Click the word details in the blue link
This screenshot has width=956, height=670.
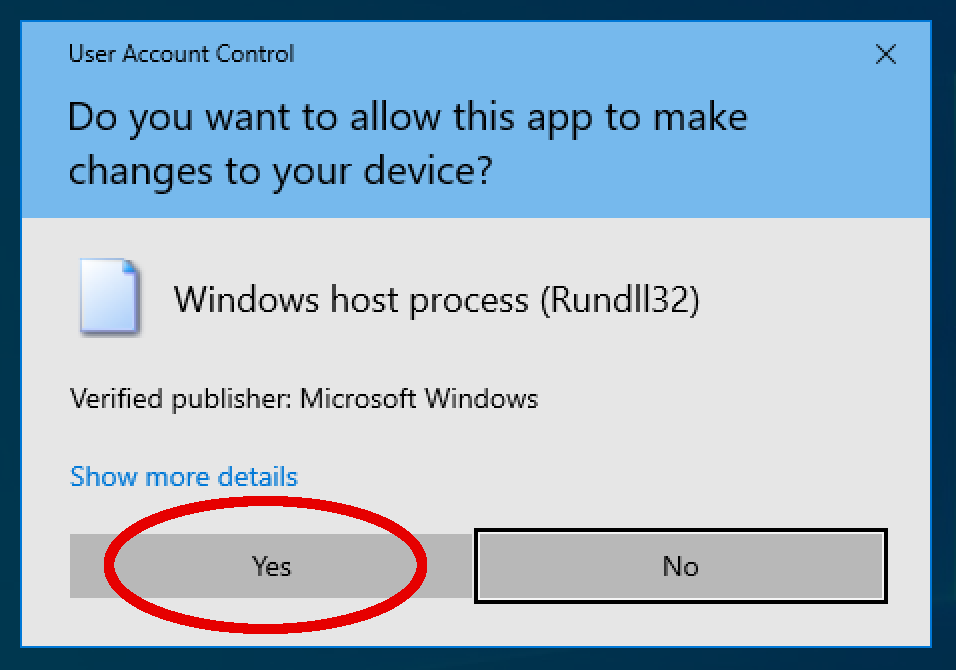click(257, 476)
